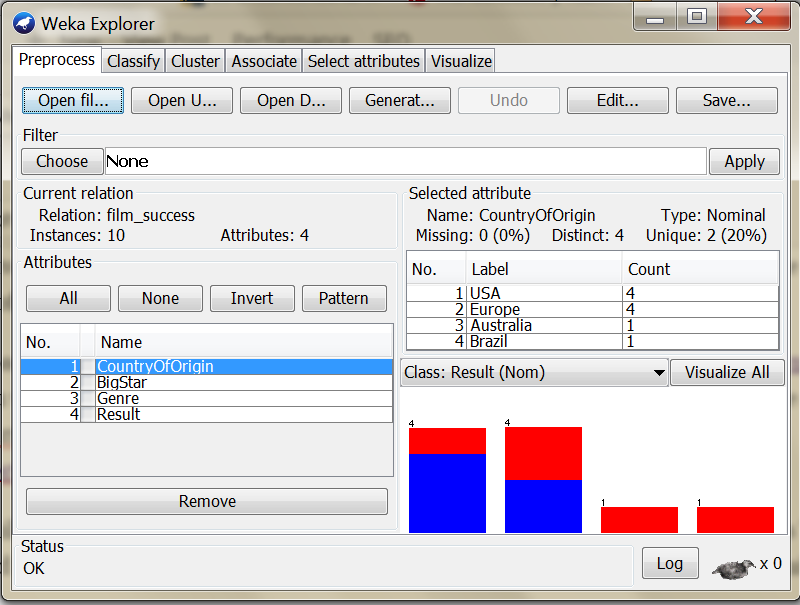The width and height of the screenshot is (800, 605).
Task: Switch to the Classify tab
Action: [133, 61]
